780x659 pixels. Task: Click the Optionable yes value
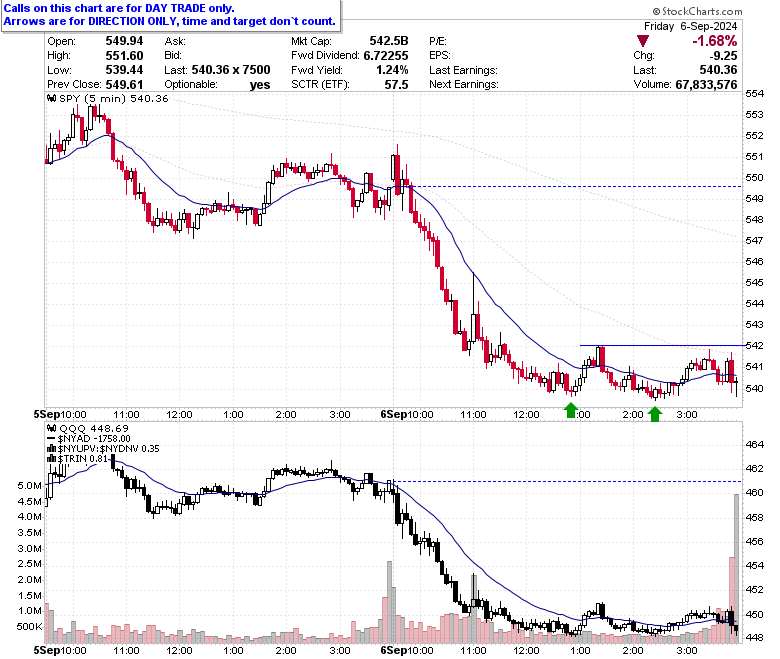click(260, 85)
